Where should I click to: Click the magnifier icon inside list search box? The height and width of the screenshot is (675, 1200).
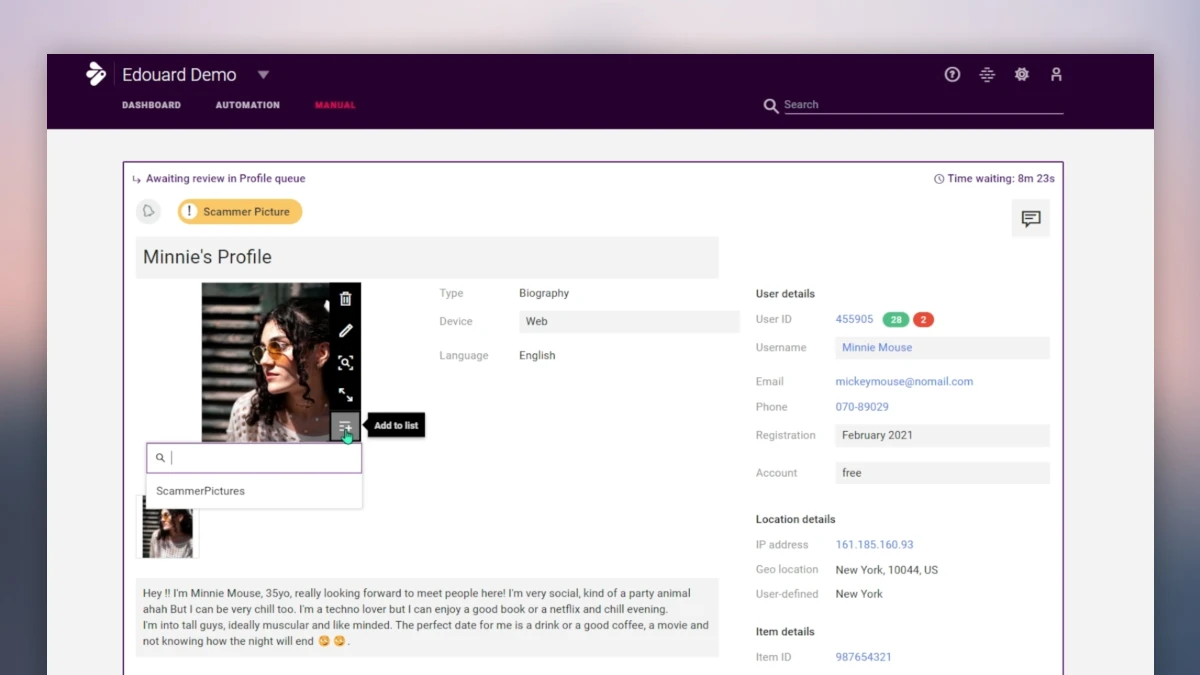pos(160,458)
